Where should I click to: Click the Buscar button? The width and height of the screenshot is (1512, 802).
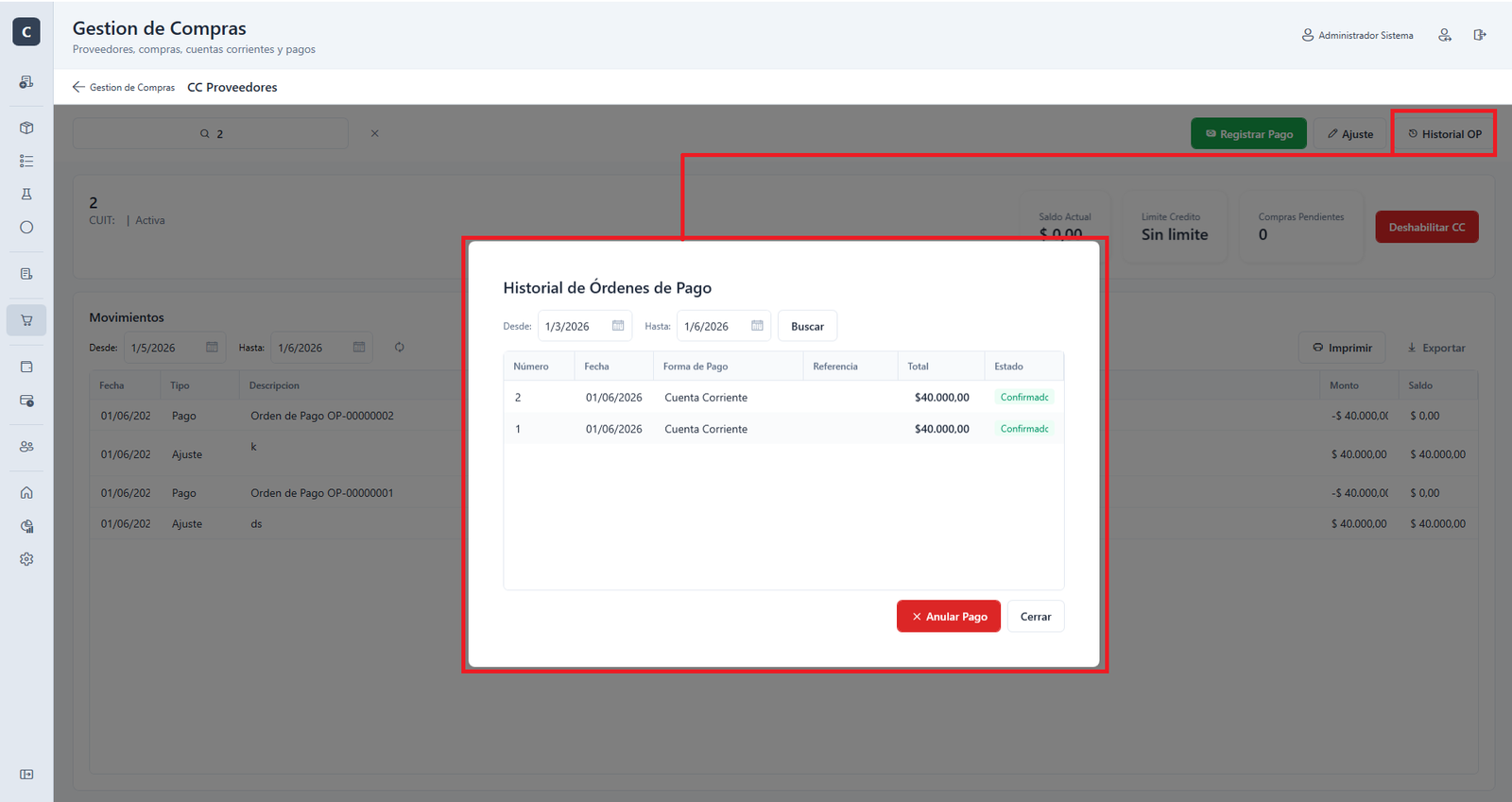click(x=807, y=326)
